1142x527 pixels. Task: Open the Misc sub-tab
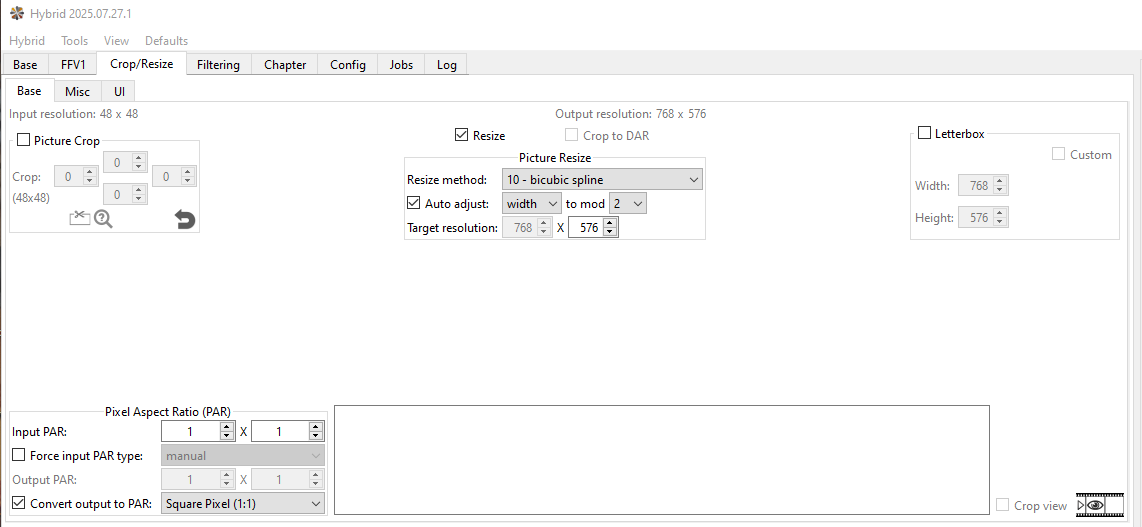tap(77, 91)
